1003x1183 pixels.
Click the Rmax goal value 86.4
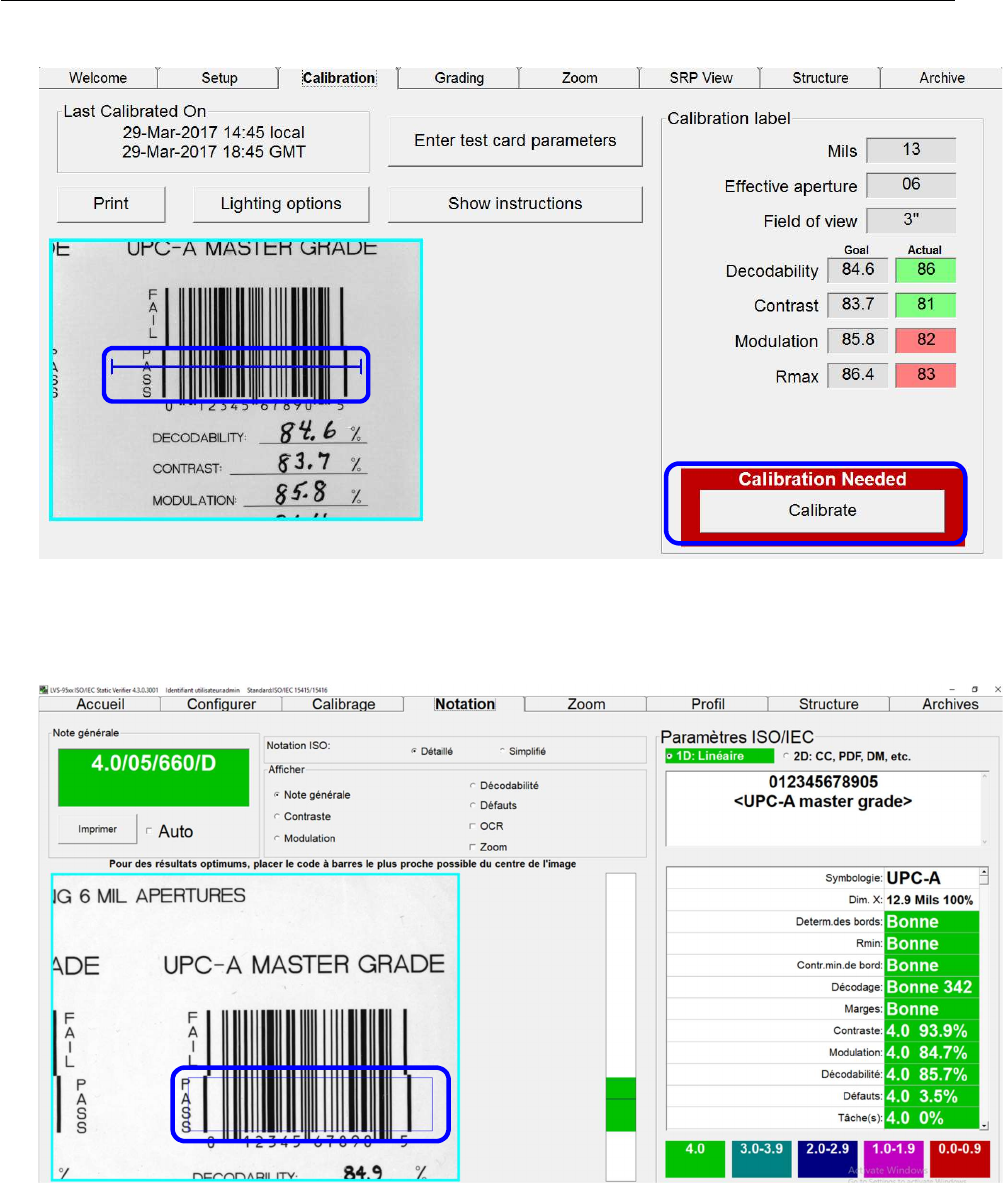[x=857, y=374]
